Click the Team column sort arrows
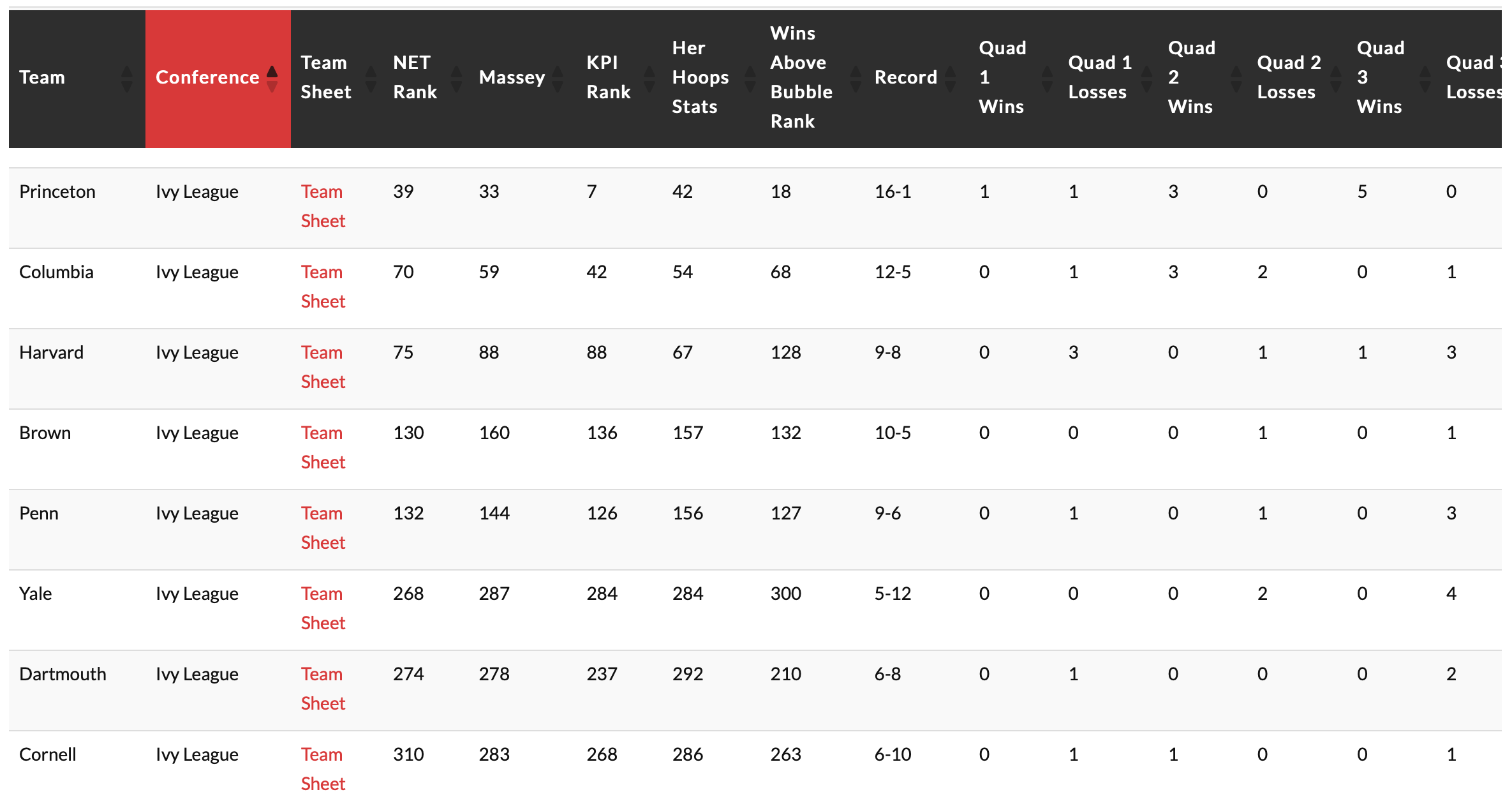Image resolution: width=1512 pixels, height=799 pixels. coord(126,78)
